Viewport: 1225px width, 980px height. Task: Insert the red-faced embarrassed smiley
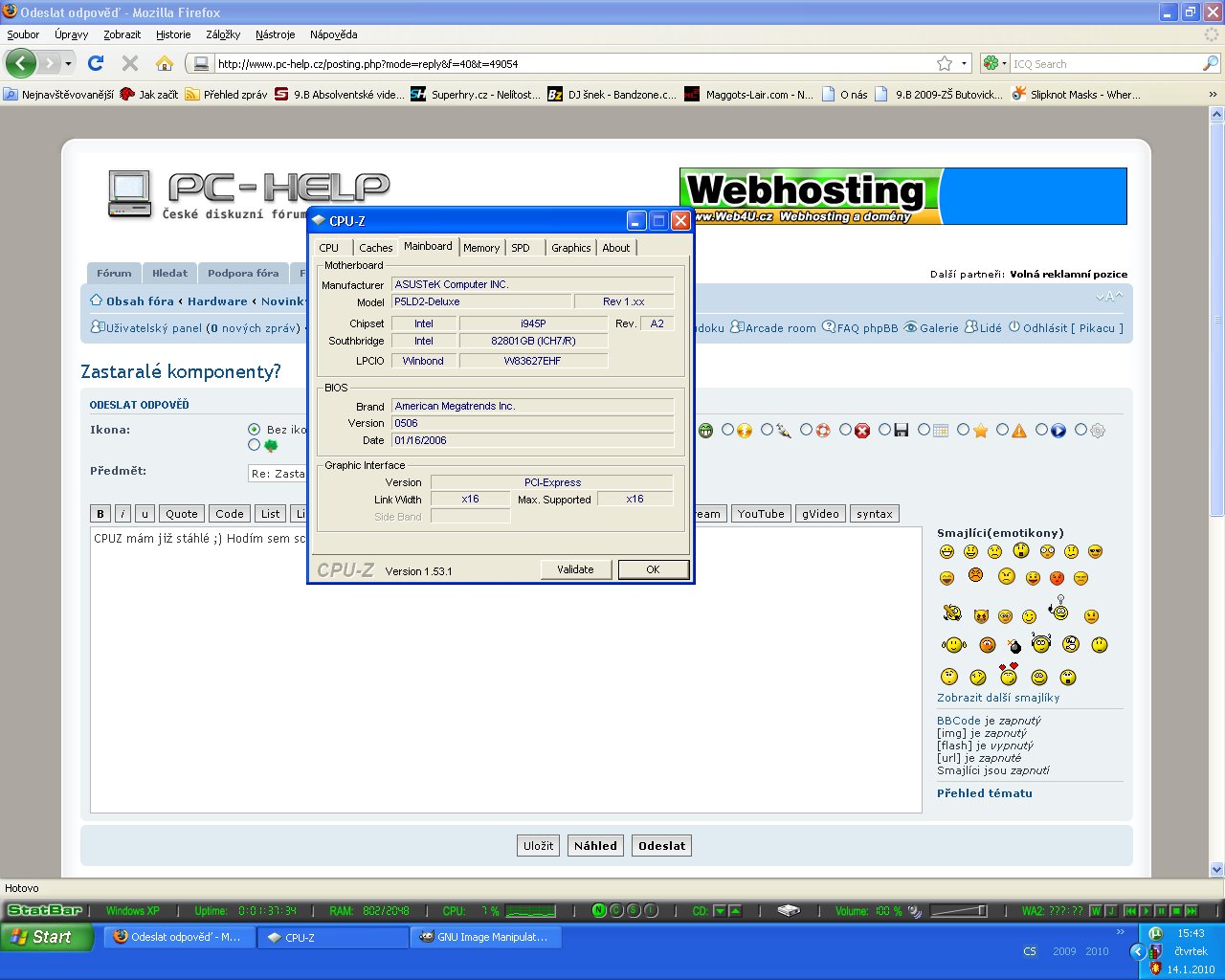(1057, 578)
